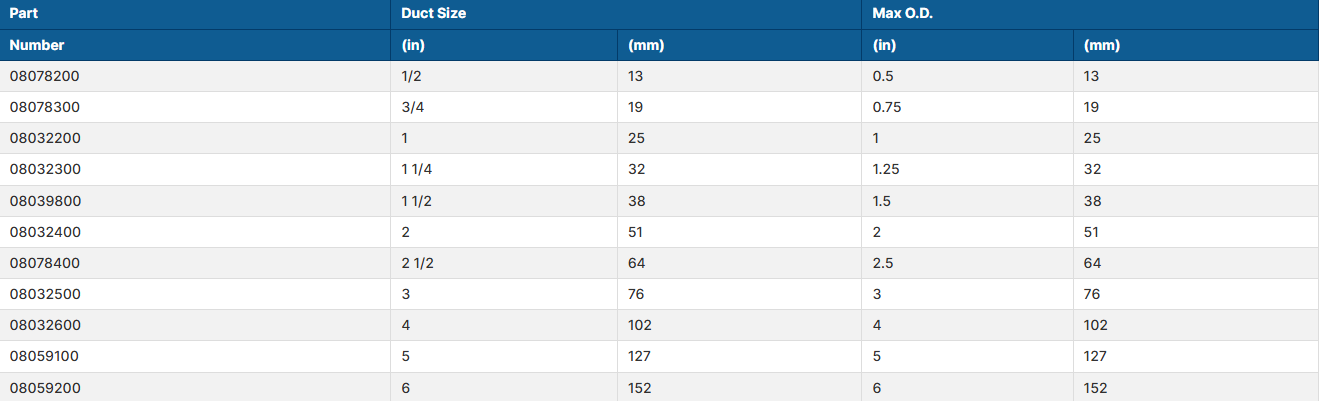1319x401 pixels.
Task: Click part number 08032600
Action: coord(45,325)
